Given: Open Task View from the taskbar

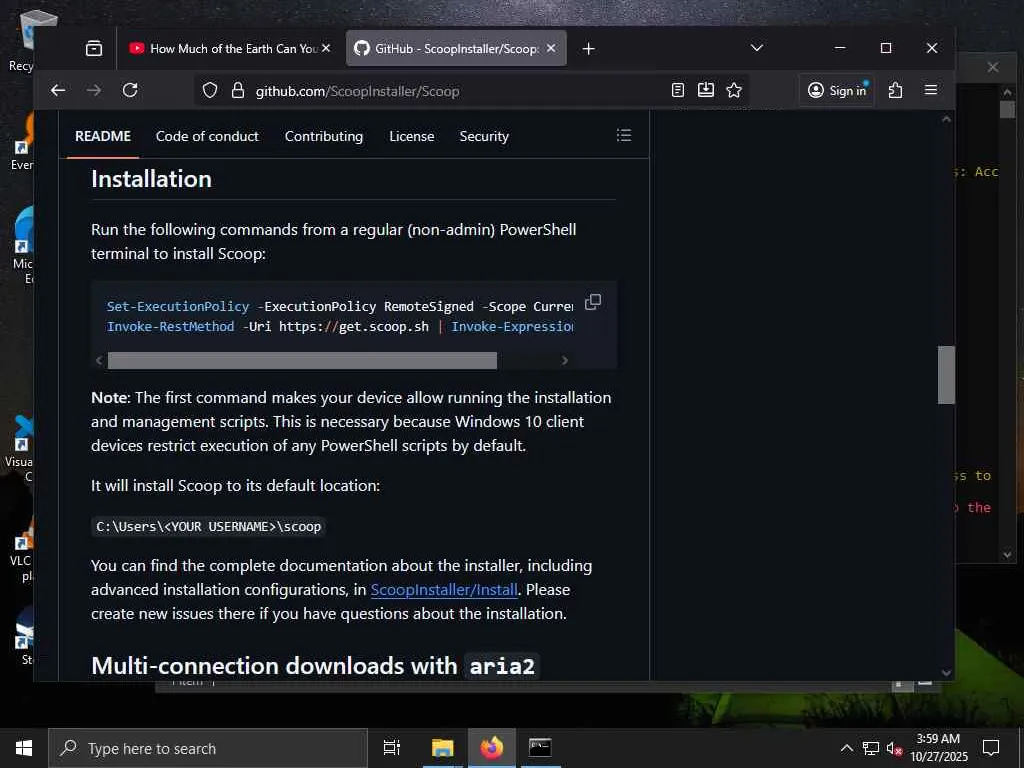Looking at the screenshot, I should [392, 748].
